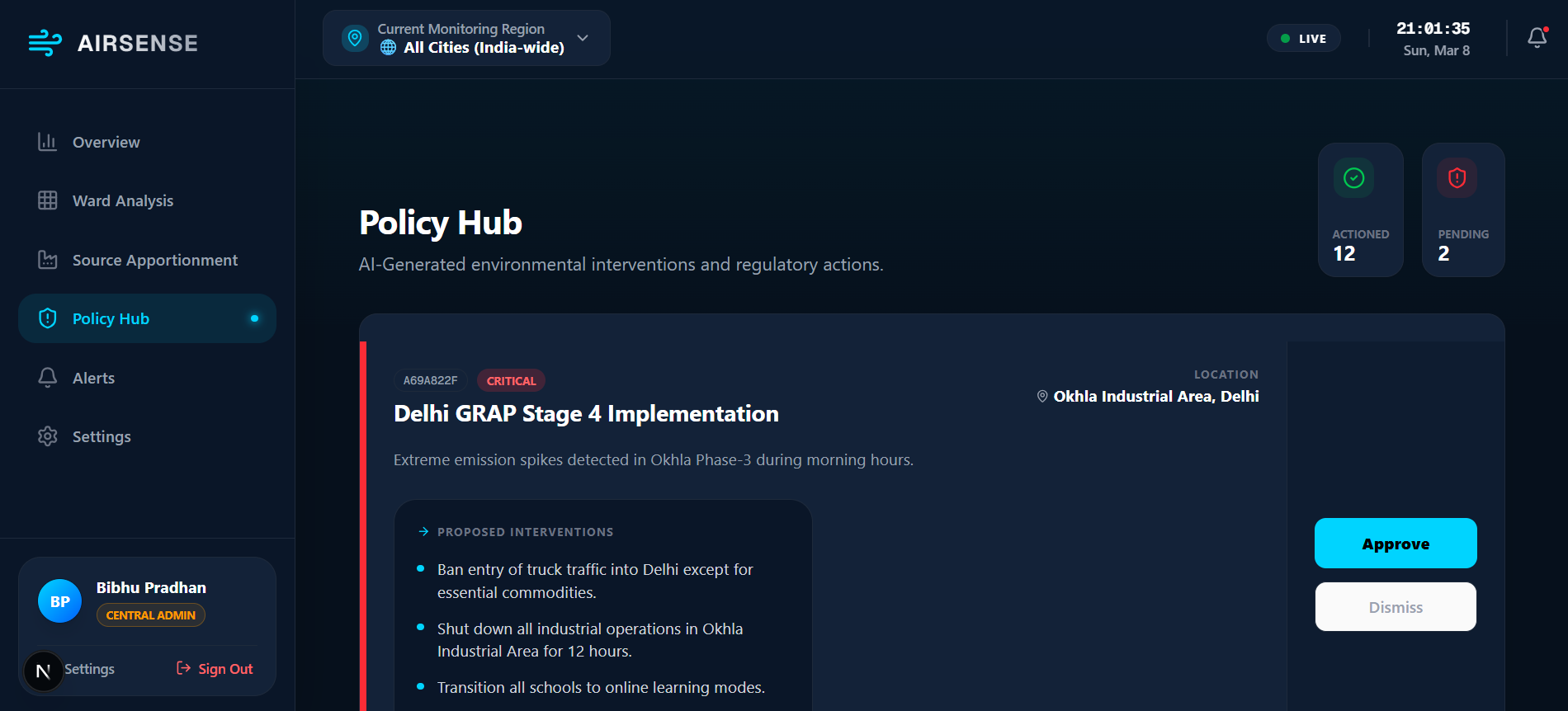
Task: Click the A69A822F policy ID tag
Action: coord(430,380)
